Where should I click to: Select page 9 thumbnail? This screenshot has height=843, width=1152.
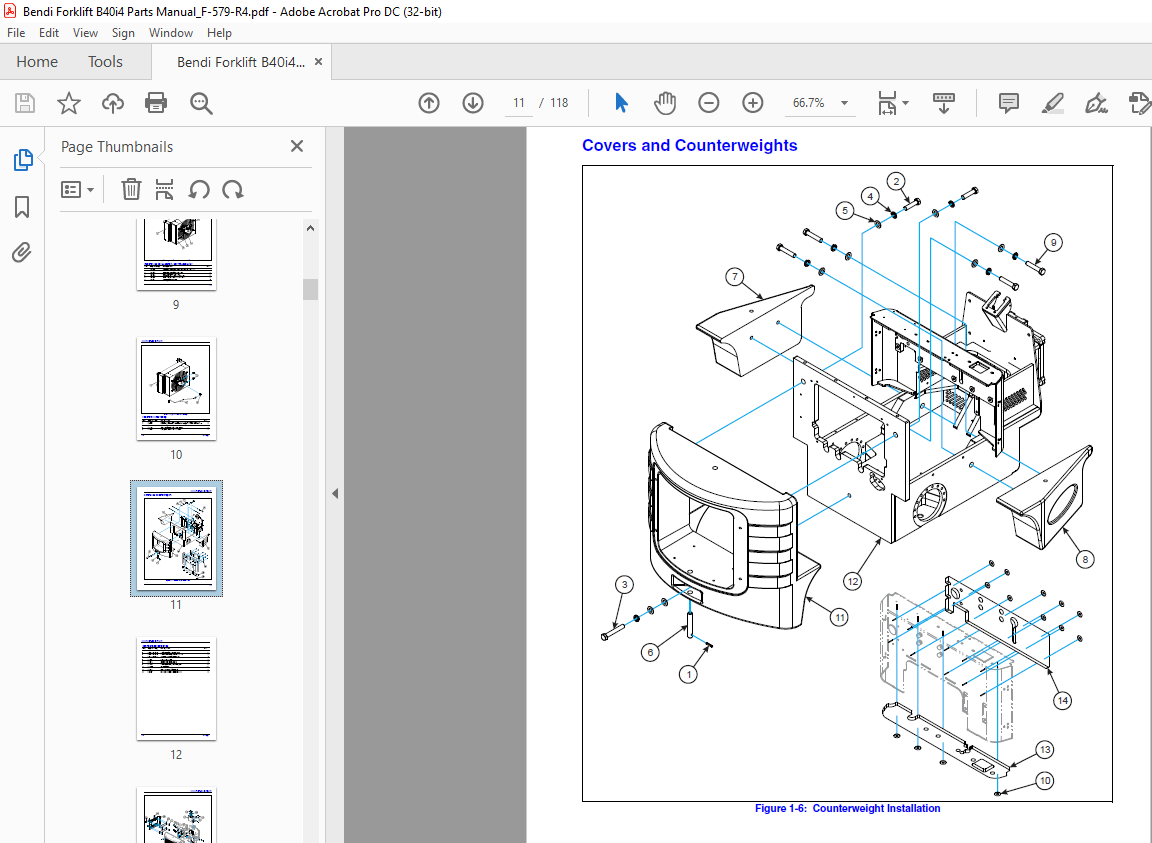[x=176, y=254]
